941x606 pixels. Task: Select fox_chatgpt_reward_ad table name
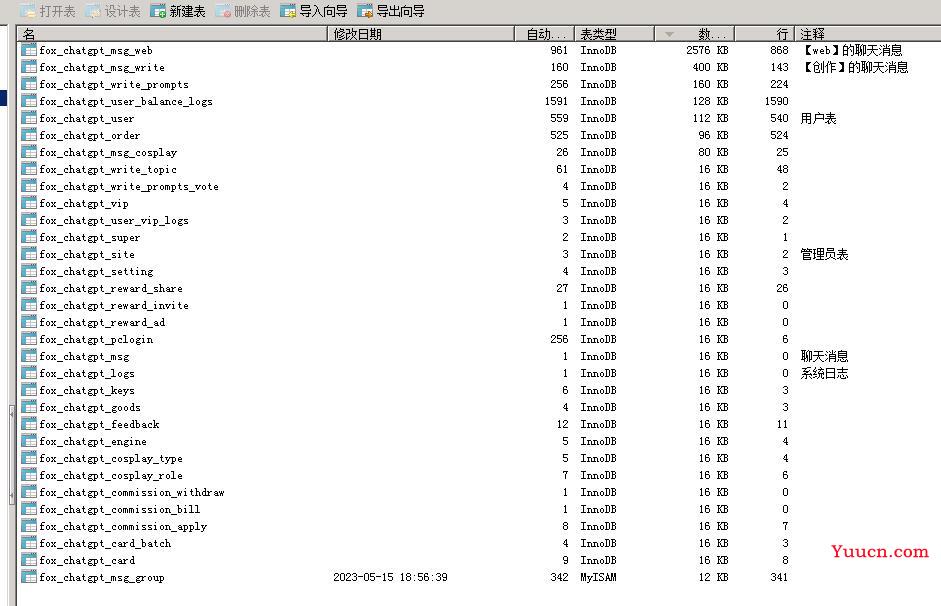(x=102, y=322)
